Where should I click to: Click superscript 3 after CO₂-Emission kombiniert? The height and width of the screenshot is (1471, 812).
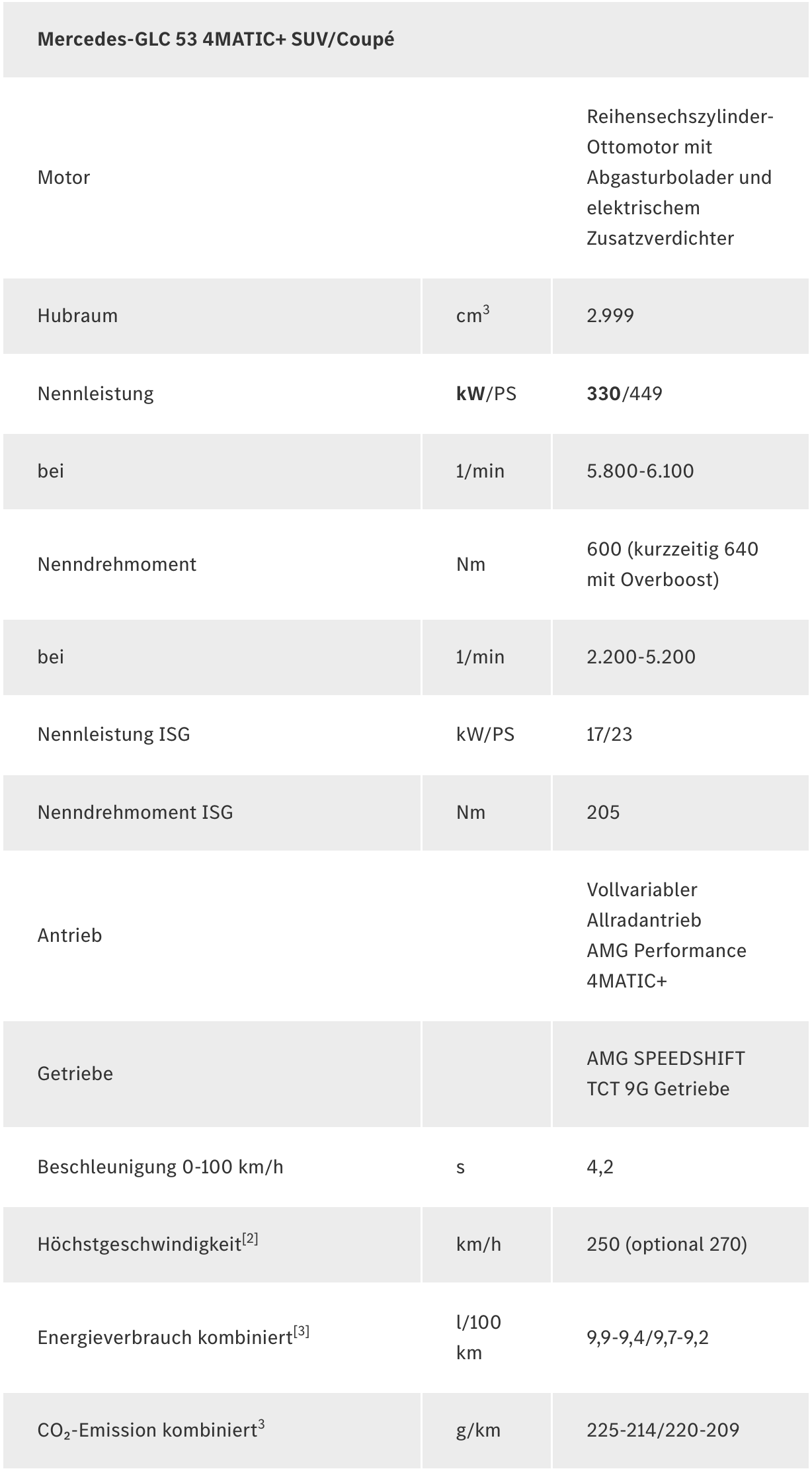261,1425
